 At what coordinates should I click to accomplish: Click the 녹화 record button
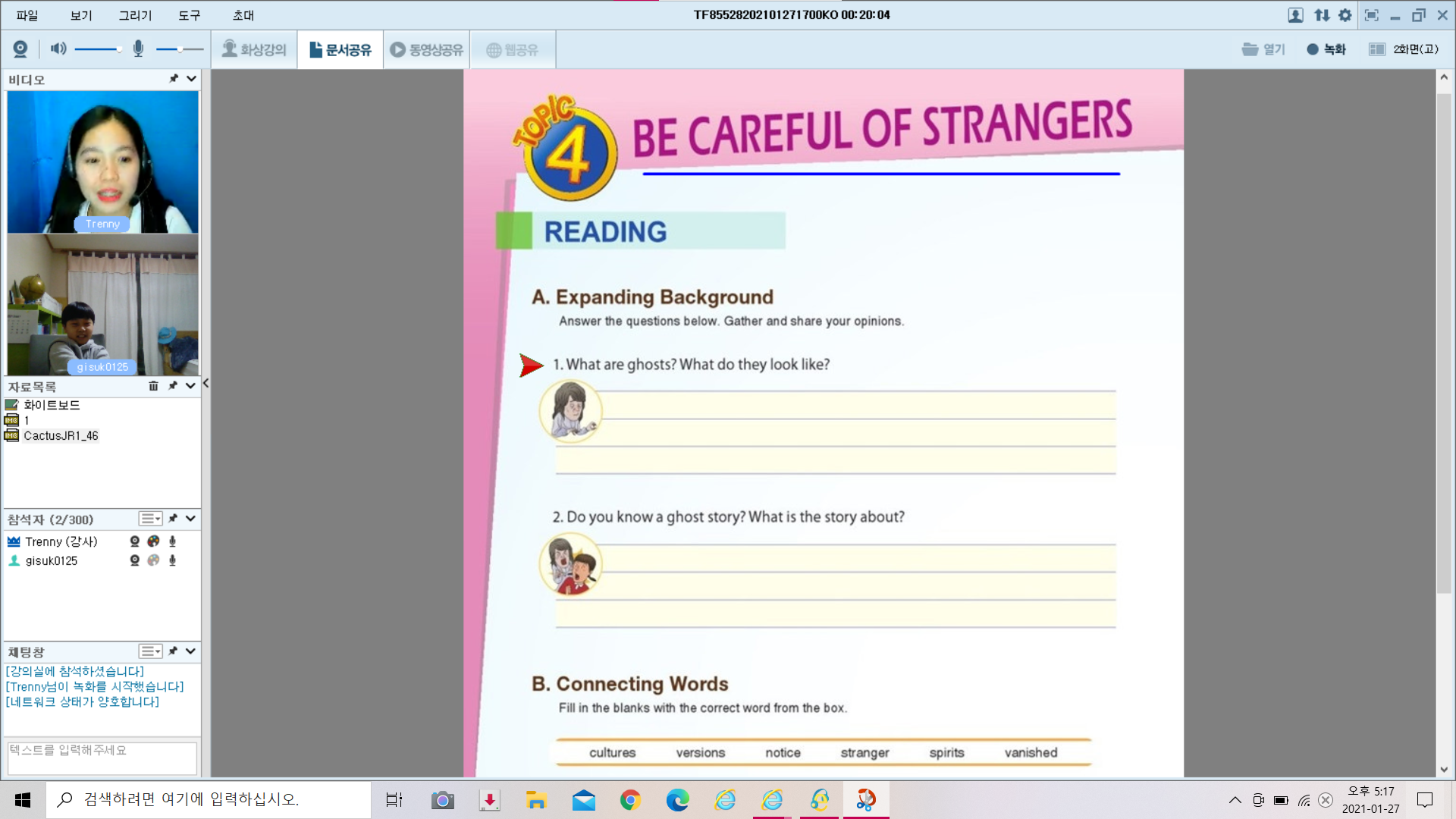click(1326, 49)
